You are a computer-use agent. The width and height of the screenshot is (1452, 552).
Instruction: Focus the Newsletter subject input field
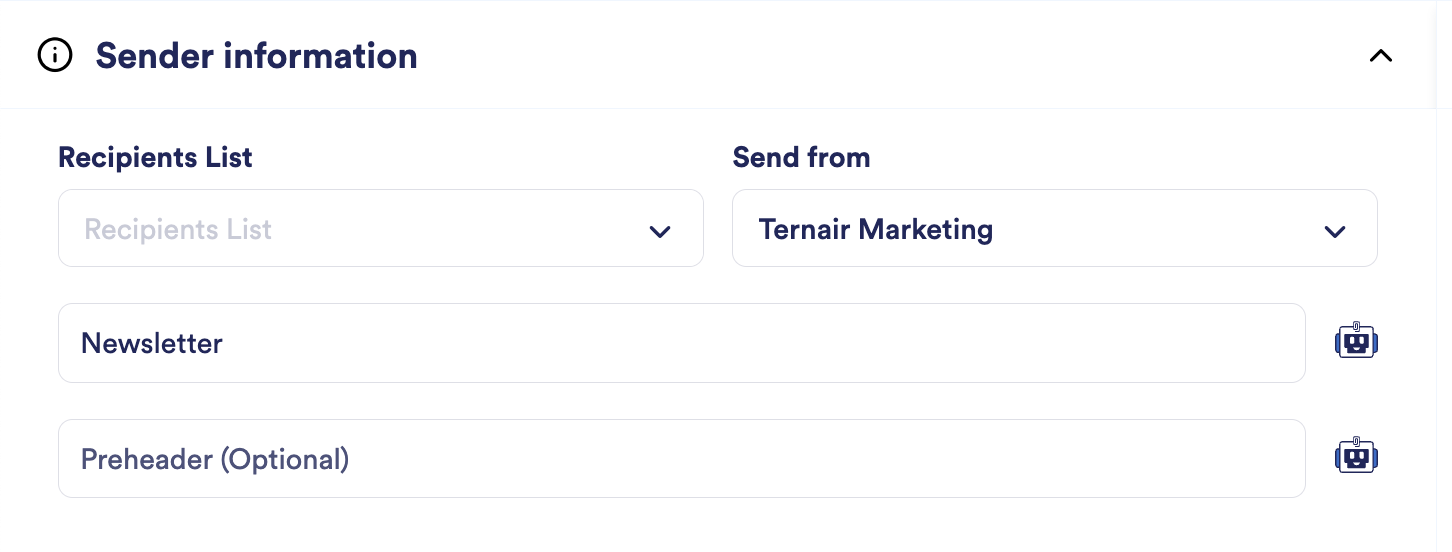click(x=680, y=343)
